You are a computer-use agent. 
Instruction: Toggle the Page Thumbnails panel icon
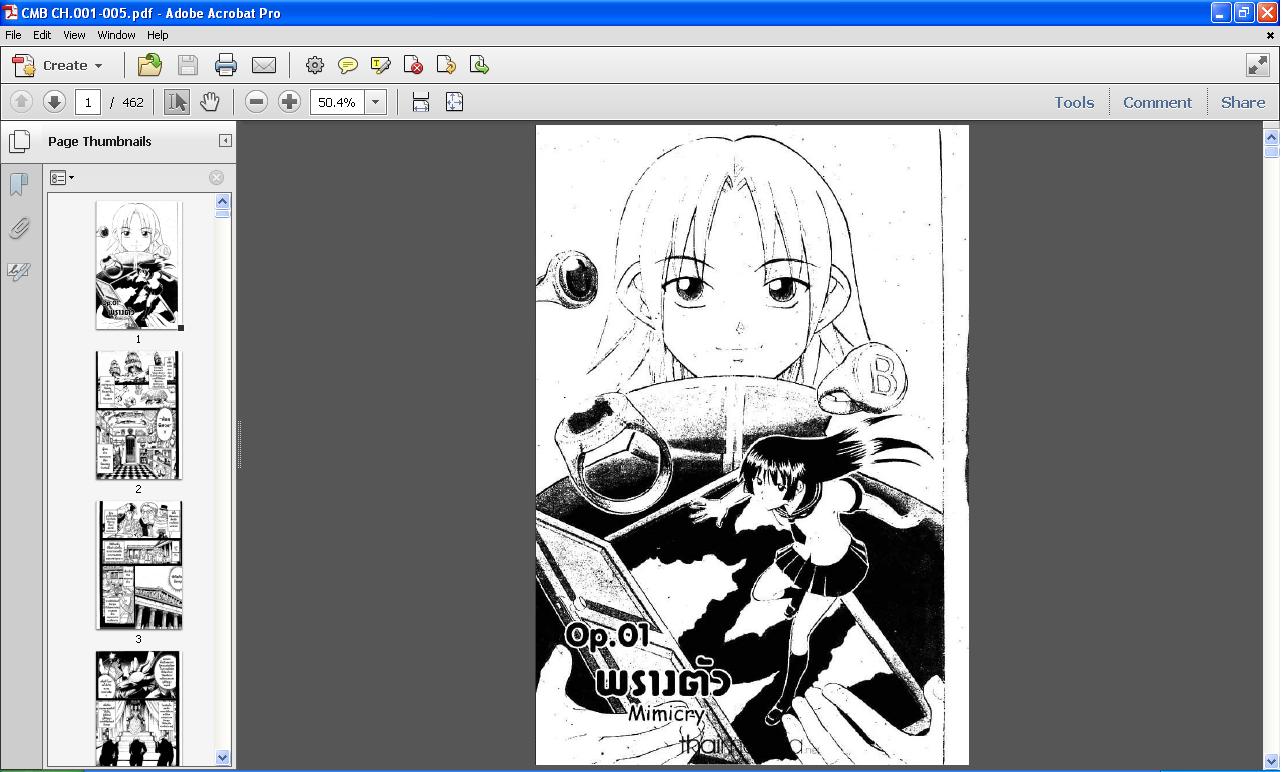(x=19, y=141)
